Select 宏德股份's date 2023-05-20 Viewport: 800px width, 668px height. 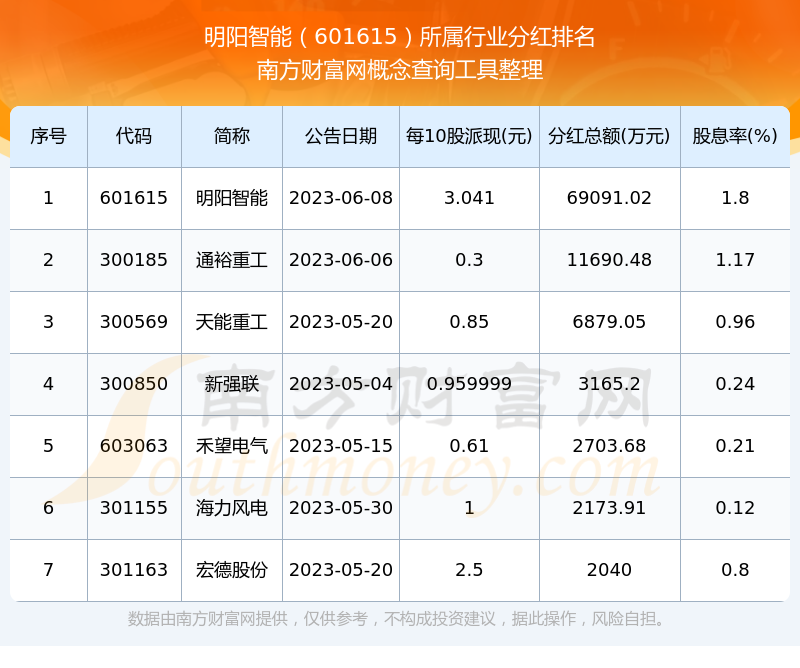341,570
